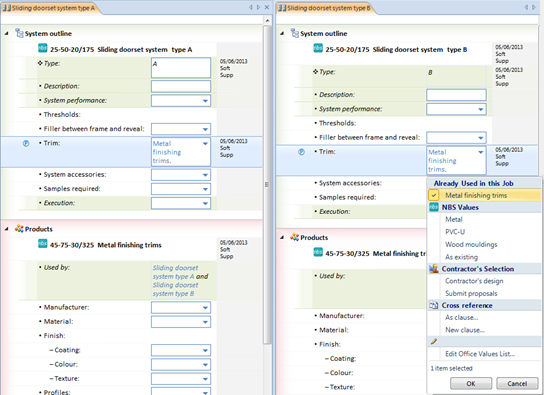Viewport: 544px width, 395px height.
Task: Click the NBS Values header icon in dropdown
Action: (434, 207)
